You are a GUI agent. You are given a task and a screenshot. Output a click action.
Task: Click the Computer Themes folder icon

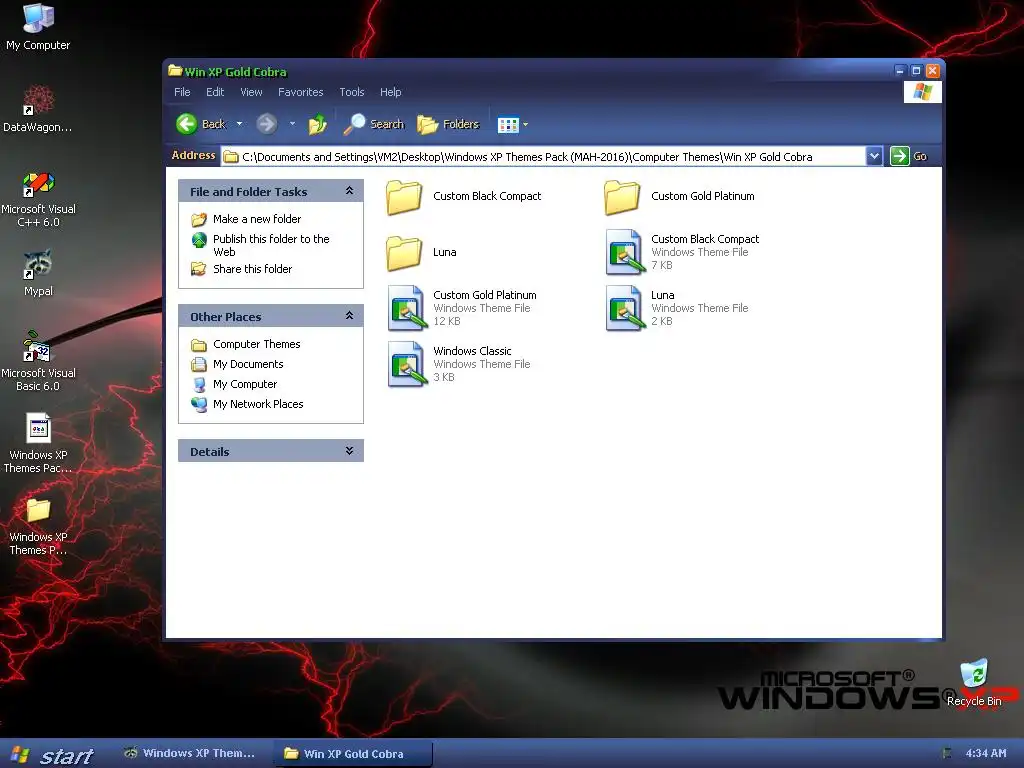pyautogui.click(x=199, y=345)
